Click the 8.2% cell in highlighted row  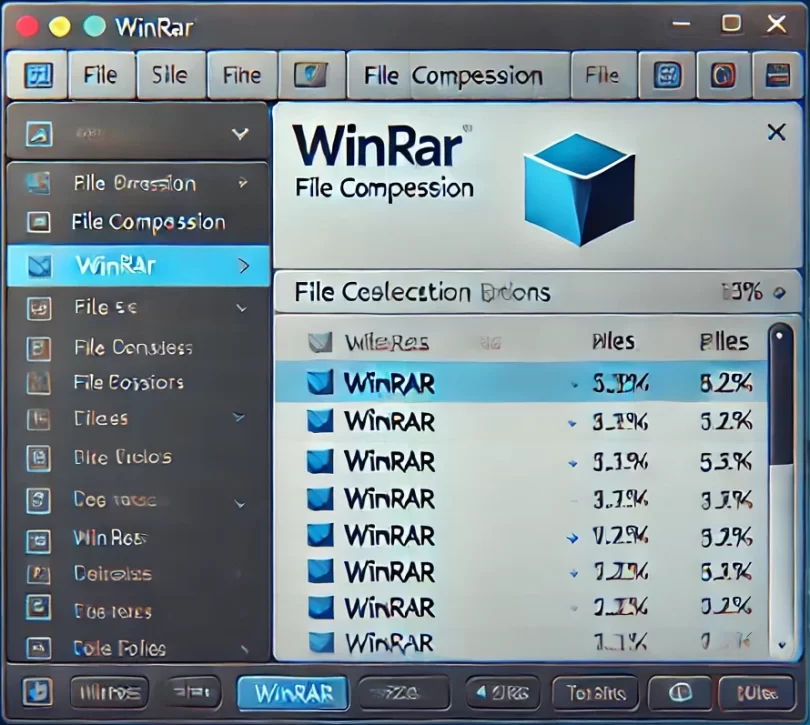726,383
